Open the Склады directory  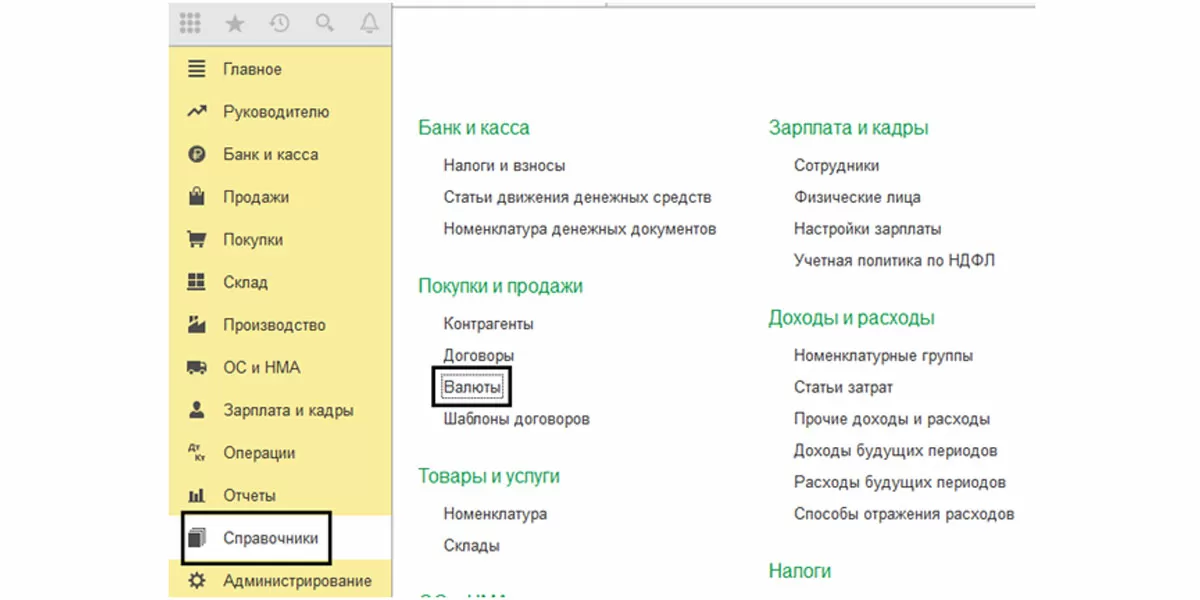click(x=471, y=546)
